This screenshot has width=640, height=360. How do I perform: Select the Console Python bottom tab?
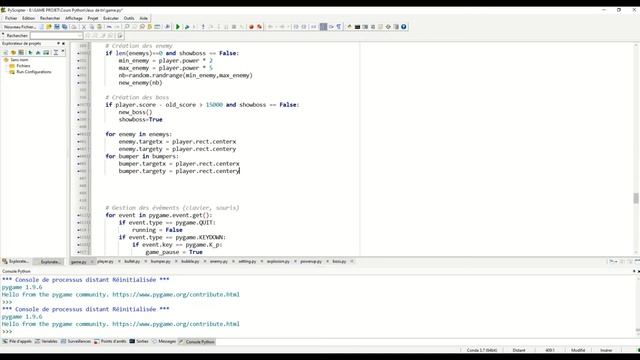[x=197, y=342]
